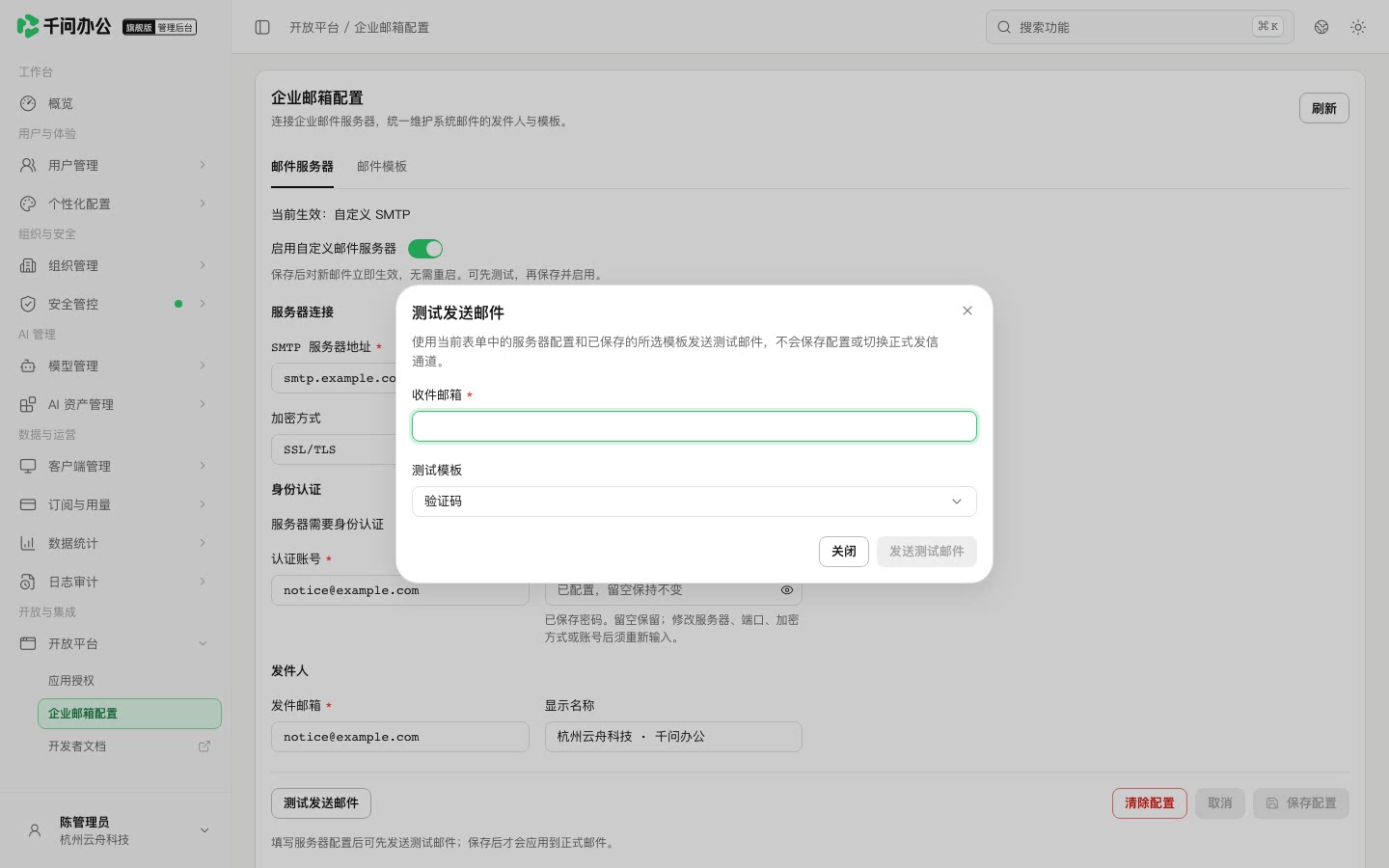Click 开放平台 in the breadcrumb
This screenshot has height=868, width=1389.
(x=314, y=27)
